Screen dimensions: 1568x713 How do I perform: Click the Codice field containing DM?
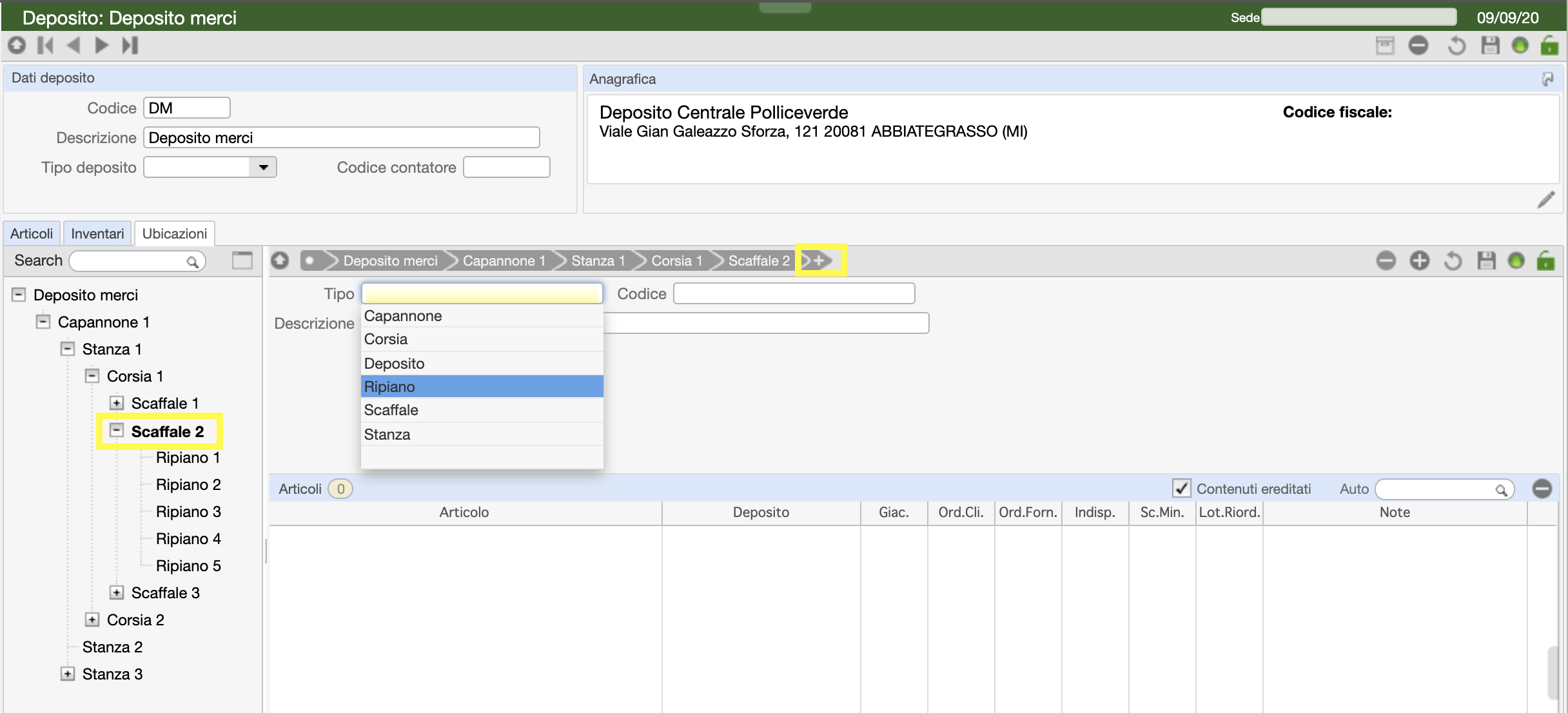tap(187, 108)
